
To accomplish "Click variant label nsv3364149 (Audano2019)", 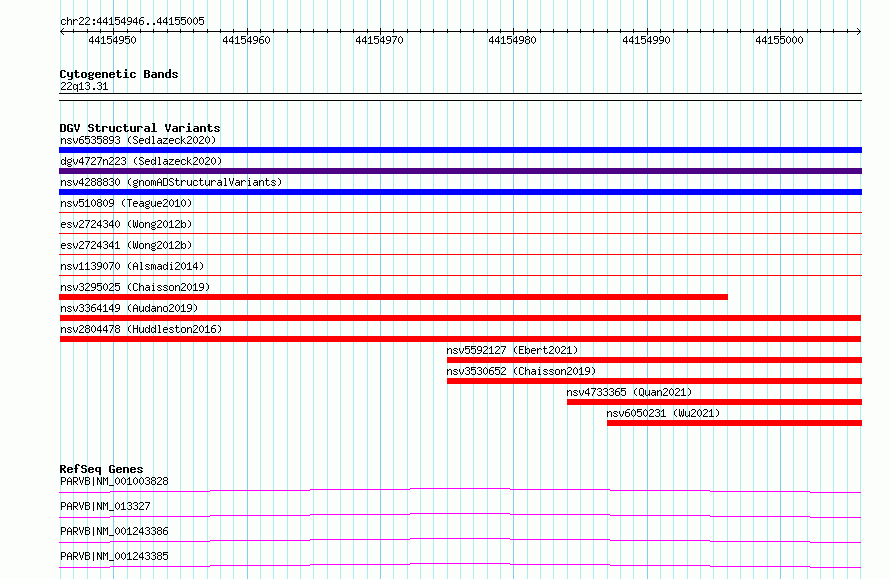I will point(129,308).
